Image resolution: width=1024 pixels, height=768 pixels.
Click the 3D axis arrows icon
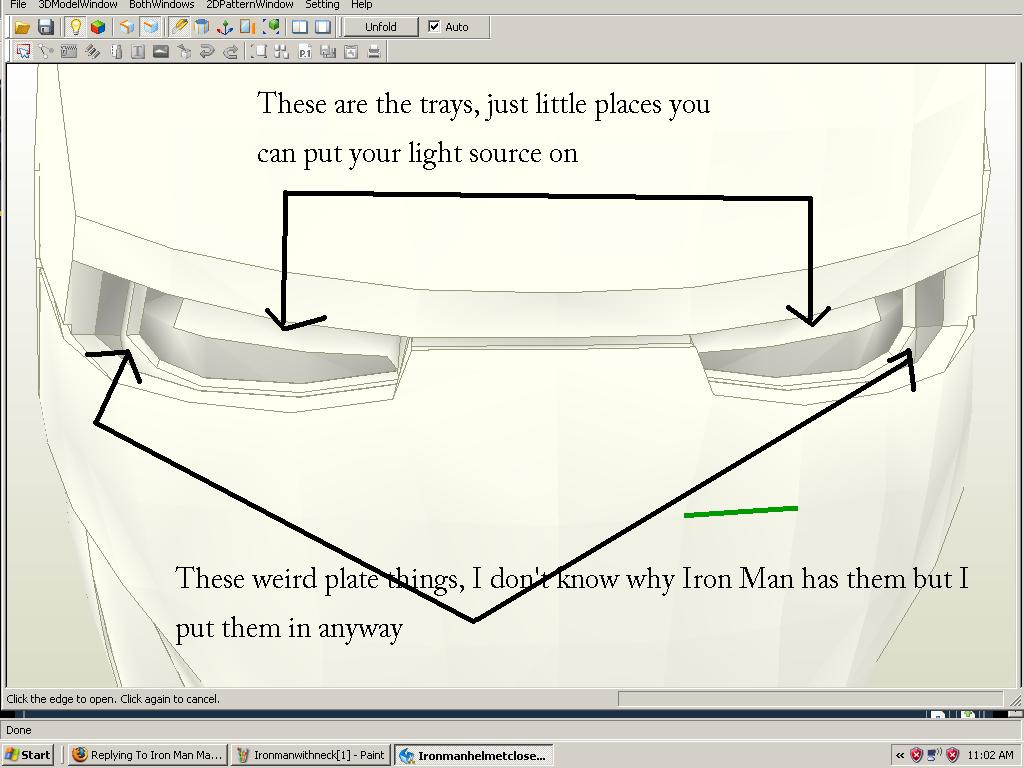point(225,27)
